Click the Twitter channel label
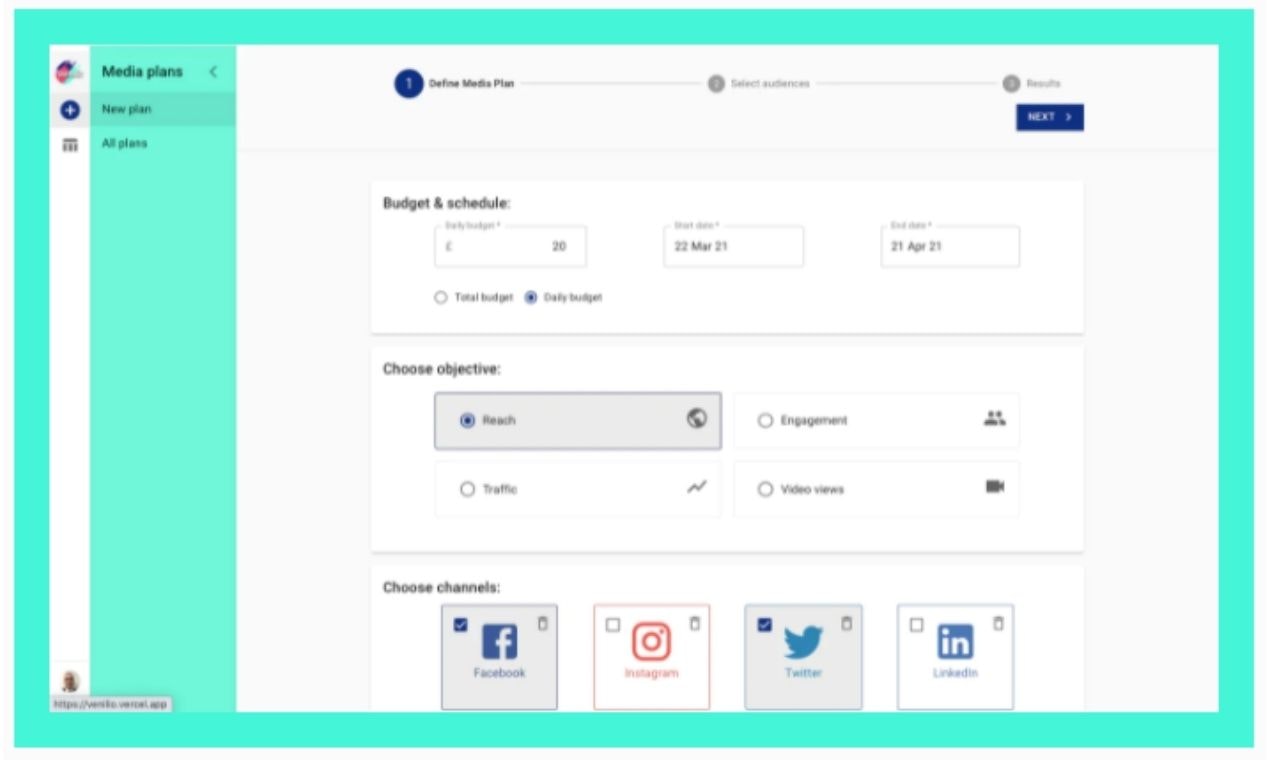This screenshot has width=1270, height=760. (x=803, y=673)
